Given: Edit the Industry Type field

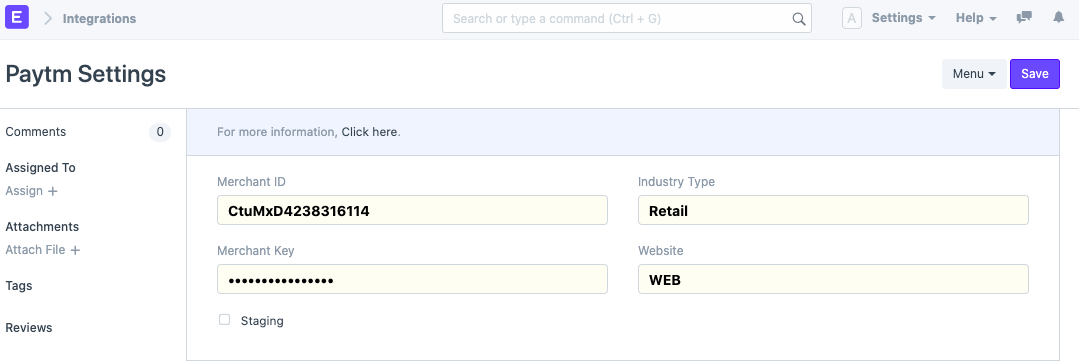Looking at the screenshot, I should 833,210.
